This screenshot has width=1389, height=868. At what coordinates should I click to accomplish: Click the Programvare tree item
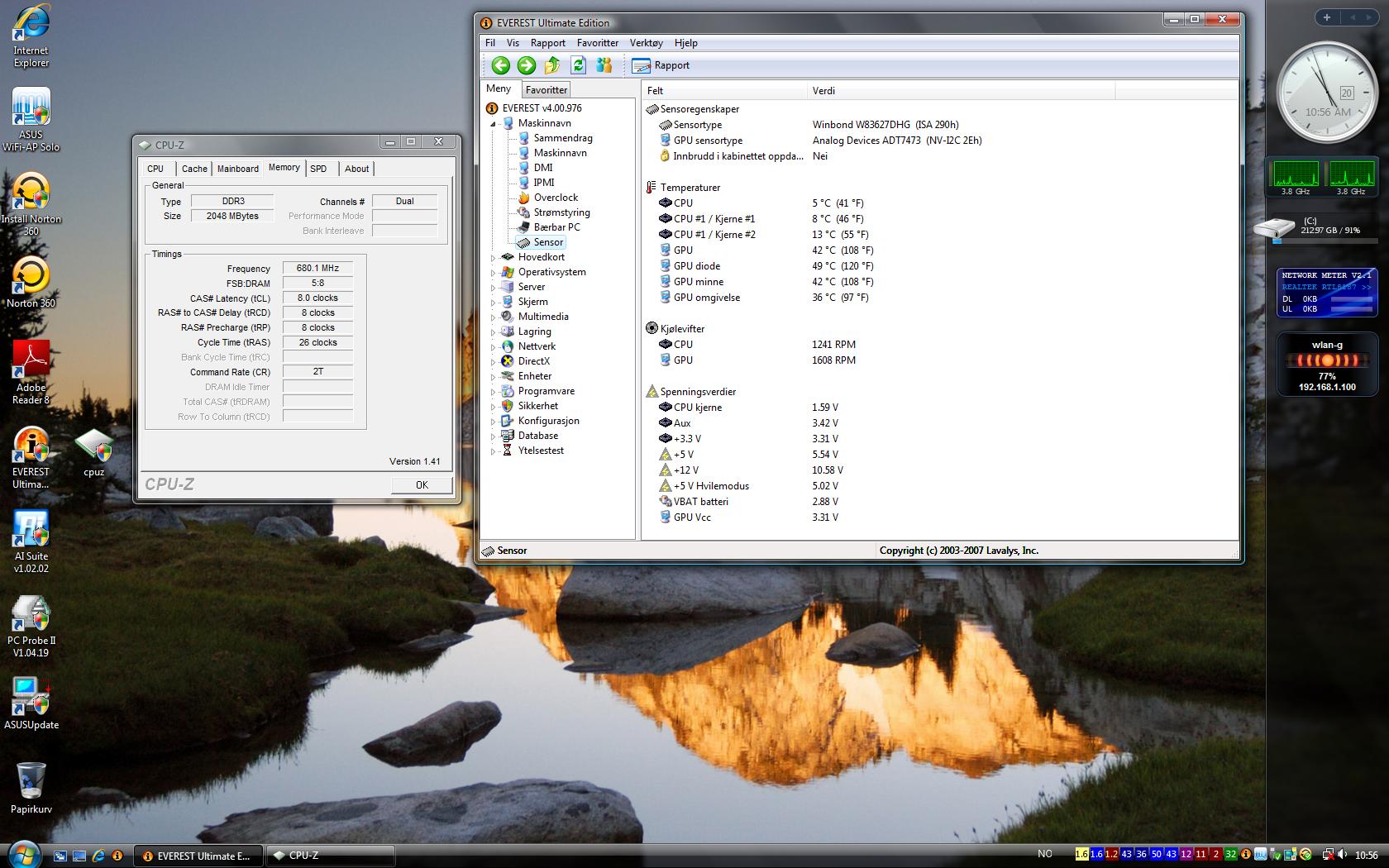click(x=546, y=391)
